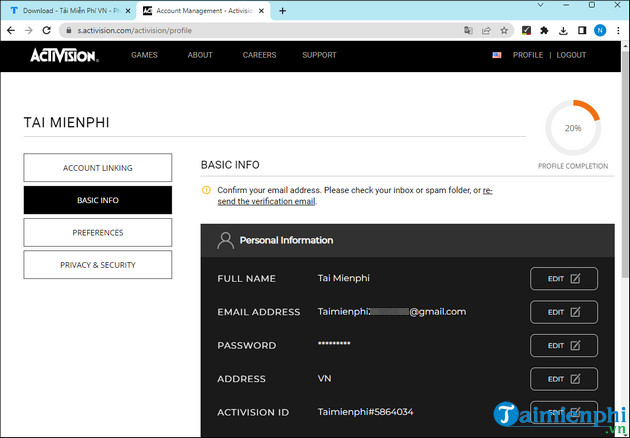Close the Account Management tab
This screenshot has width=630, height=438.
click(261, 11)
